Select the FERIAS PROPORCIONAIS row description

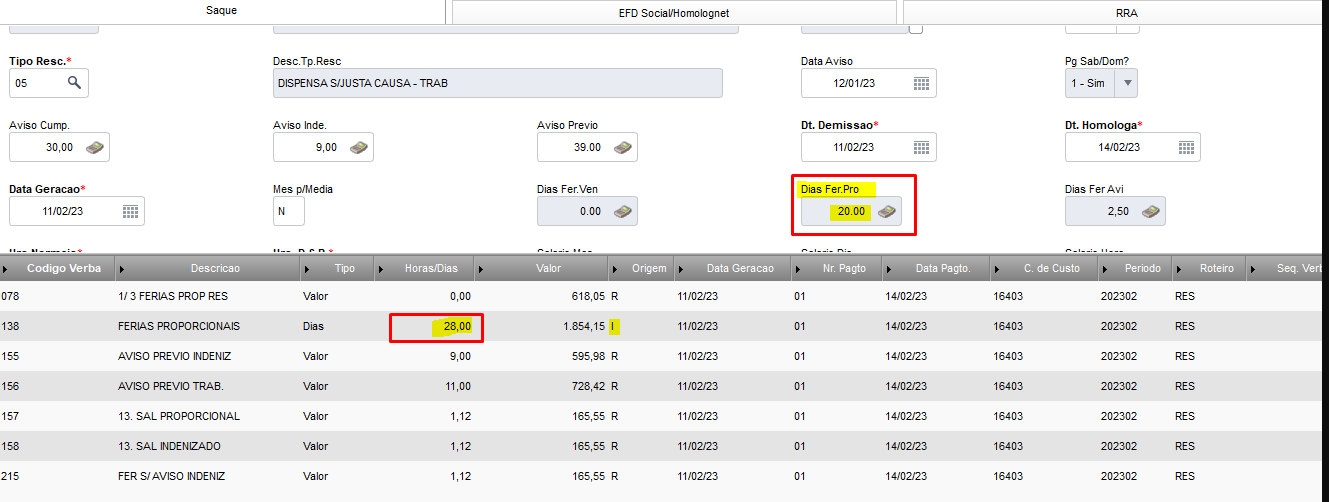coord(178,327)
